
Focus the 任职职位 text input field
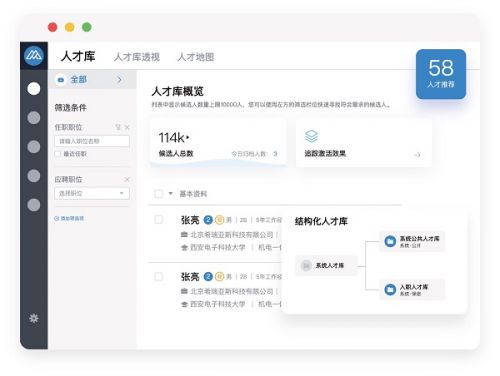[x=92, y=141]
